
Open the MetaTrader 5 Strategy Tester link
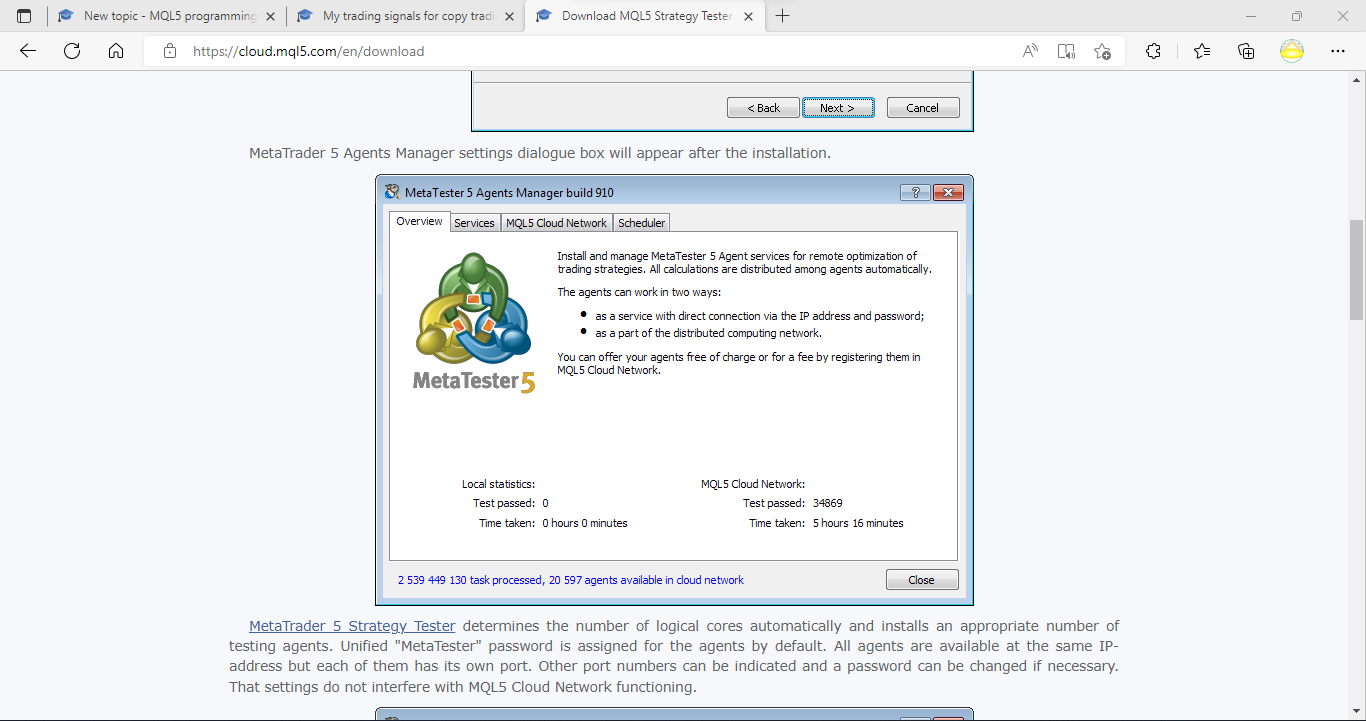coord(352,626)
